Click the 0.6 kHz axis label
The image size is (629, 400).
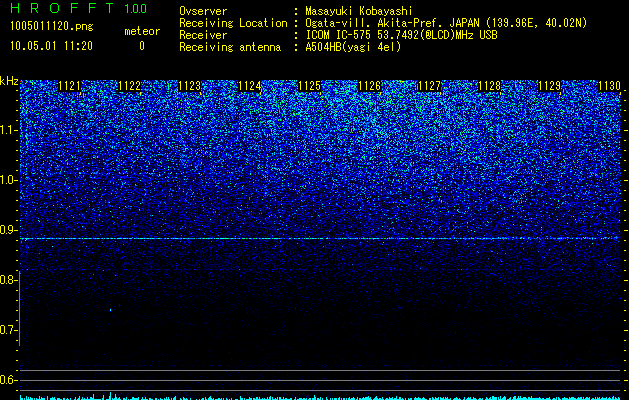point(8,380)
